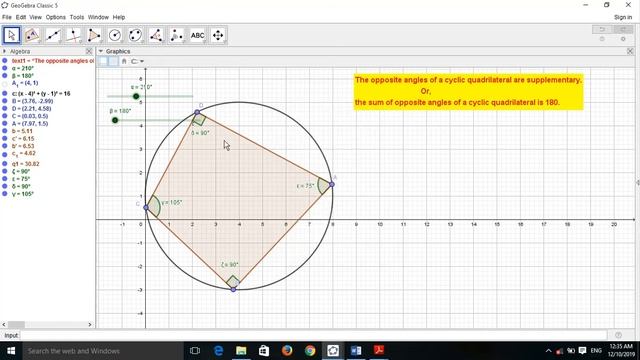This screenshot has width=640, height=360.
Task: Click Algebra panel scrollbar left arrow
Action: 4,324
